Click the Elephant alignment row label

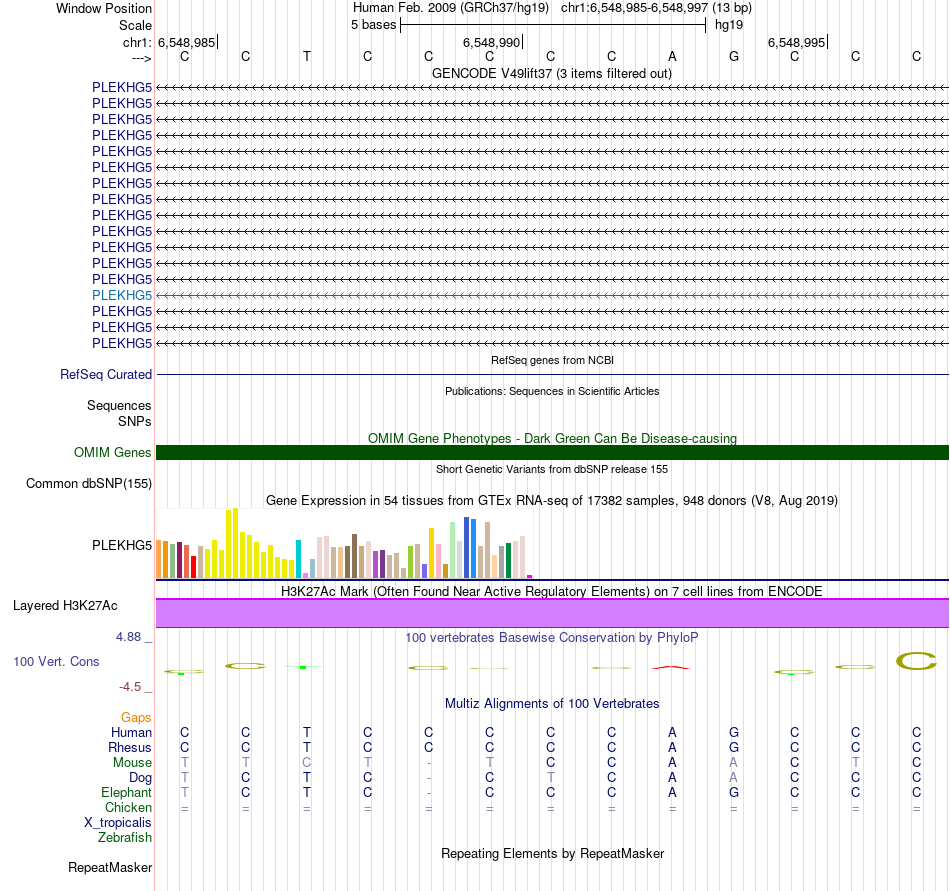(126, 792)
